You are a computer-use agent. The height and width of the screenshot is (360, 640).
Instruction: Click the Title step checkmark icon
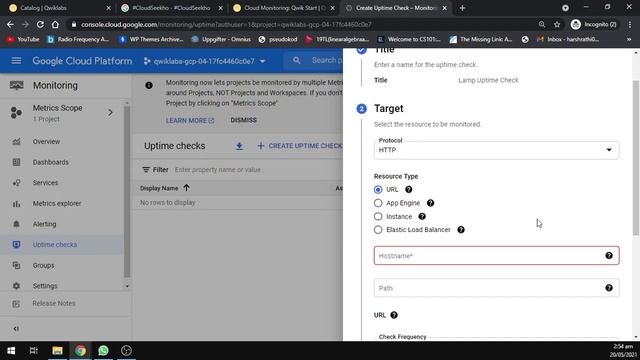click(361, 50)
